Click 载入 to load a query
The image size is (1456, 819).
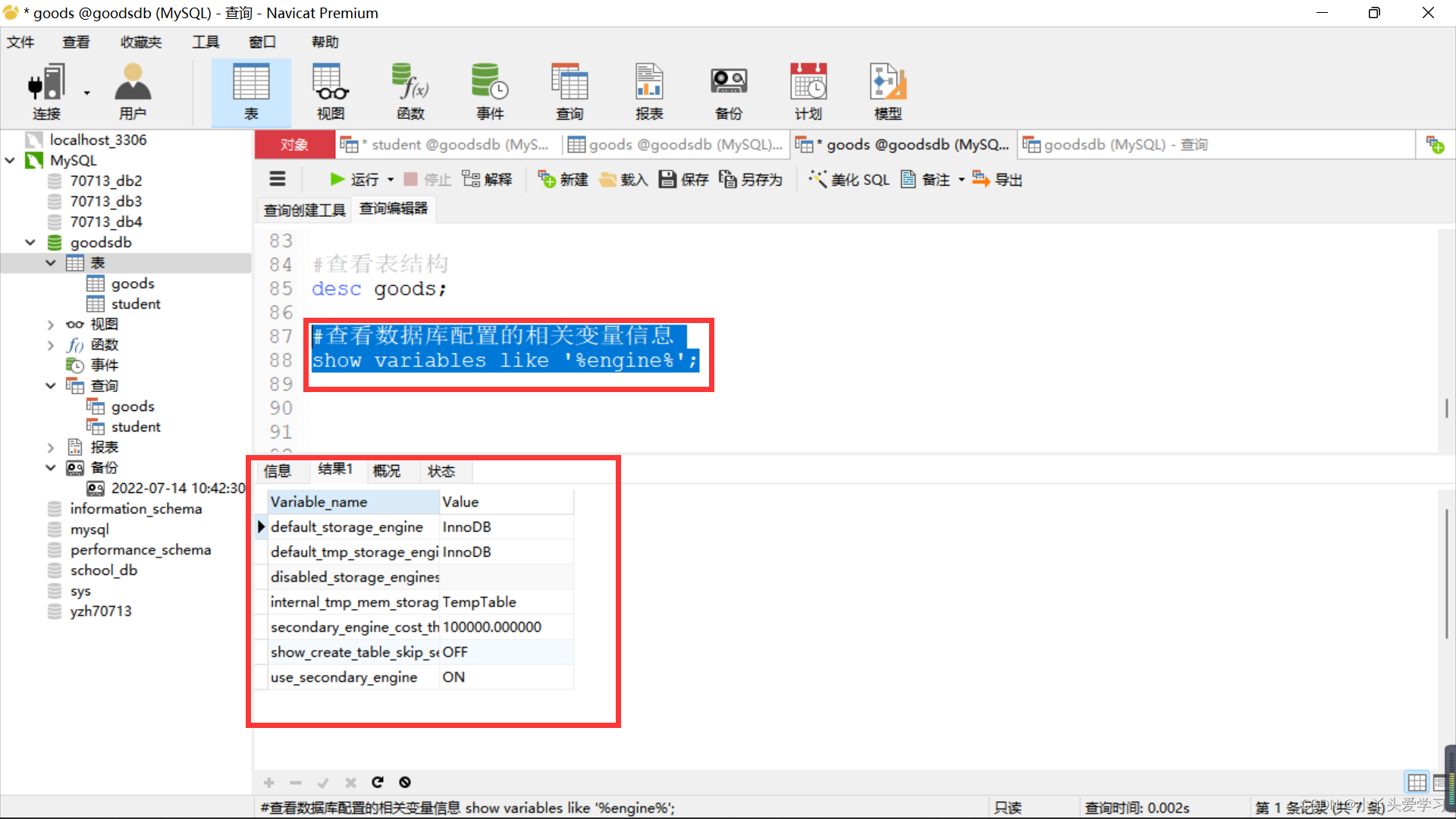click(623, 179)
